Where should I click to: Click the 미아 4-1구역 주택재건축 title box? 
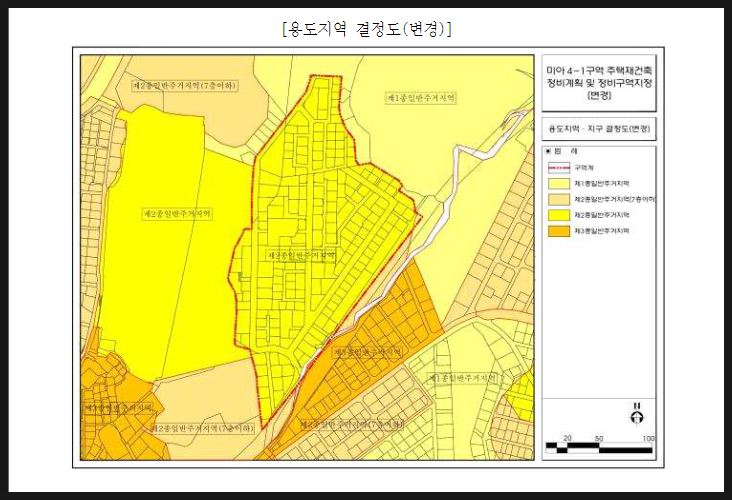599,83
